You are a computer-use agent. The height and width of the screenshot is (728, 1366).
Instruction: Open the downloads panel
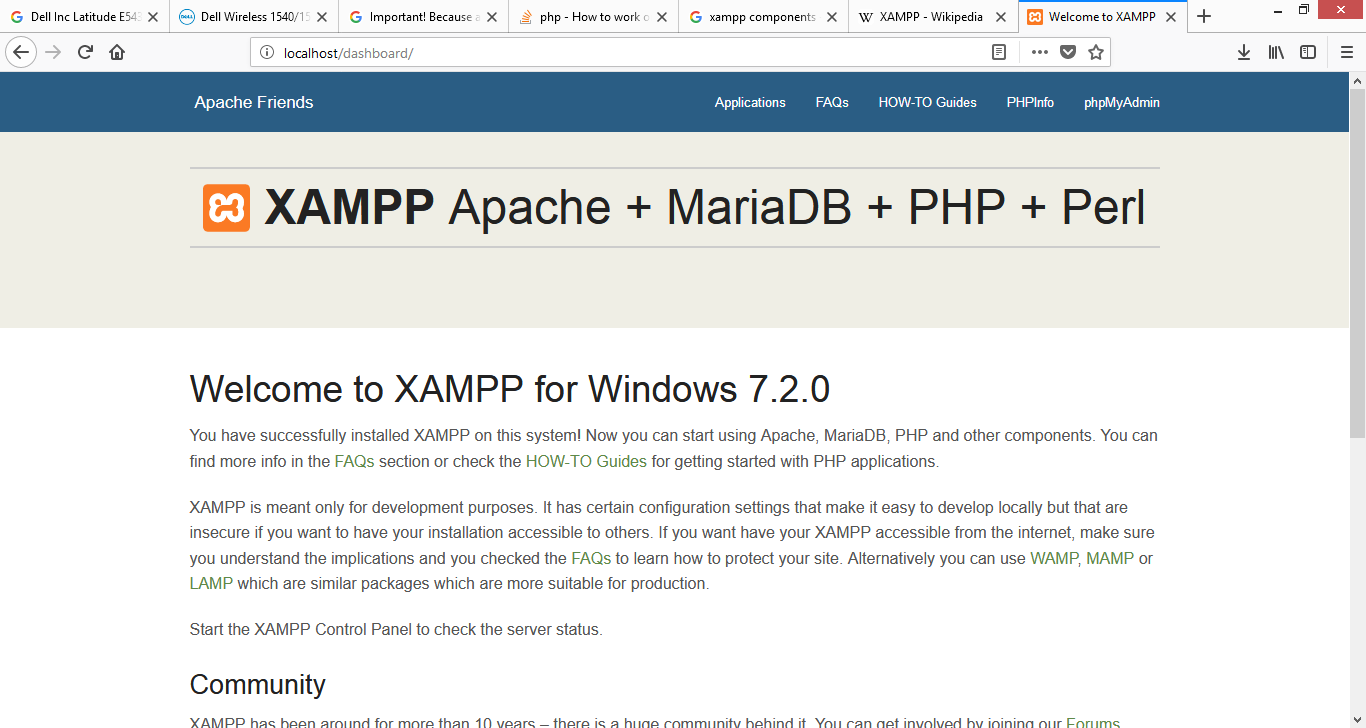pos(1244,52)
